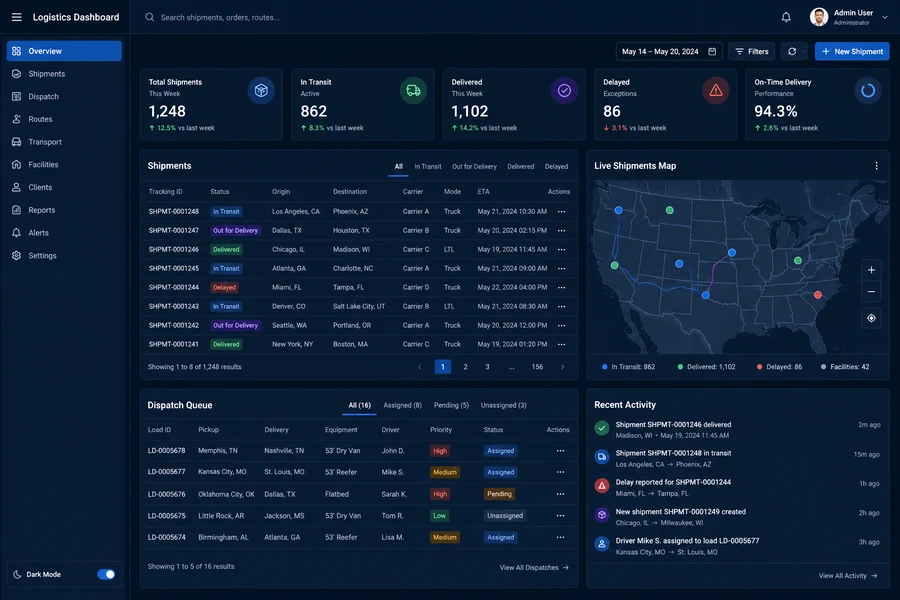Click the On-Time Delivery ring icon
The width and height of the screenshot is (900, 600).
[868, 91]
